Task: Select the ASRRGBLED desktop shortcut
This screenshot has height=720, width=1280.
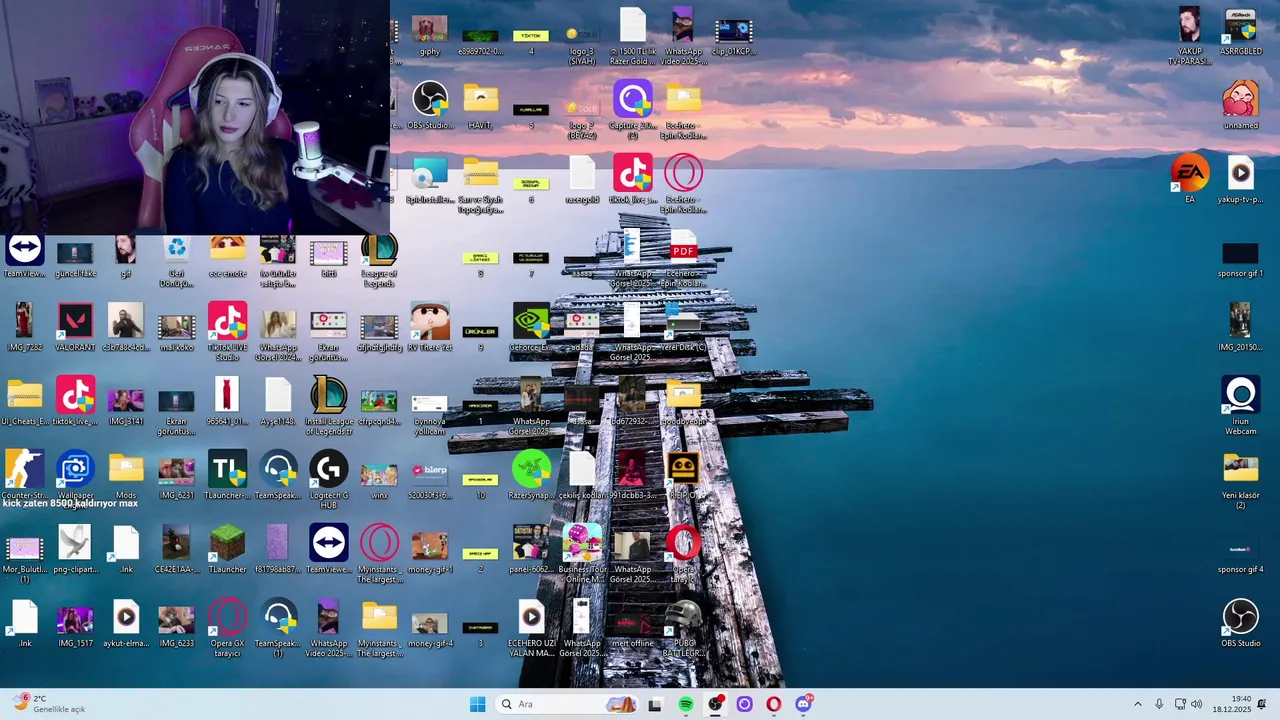Action: (x=1241, y=32)
